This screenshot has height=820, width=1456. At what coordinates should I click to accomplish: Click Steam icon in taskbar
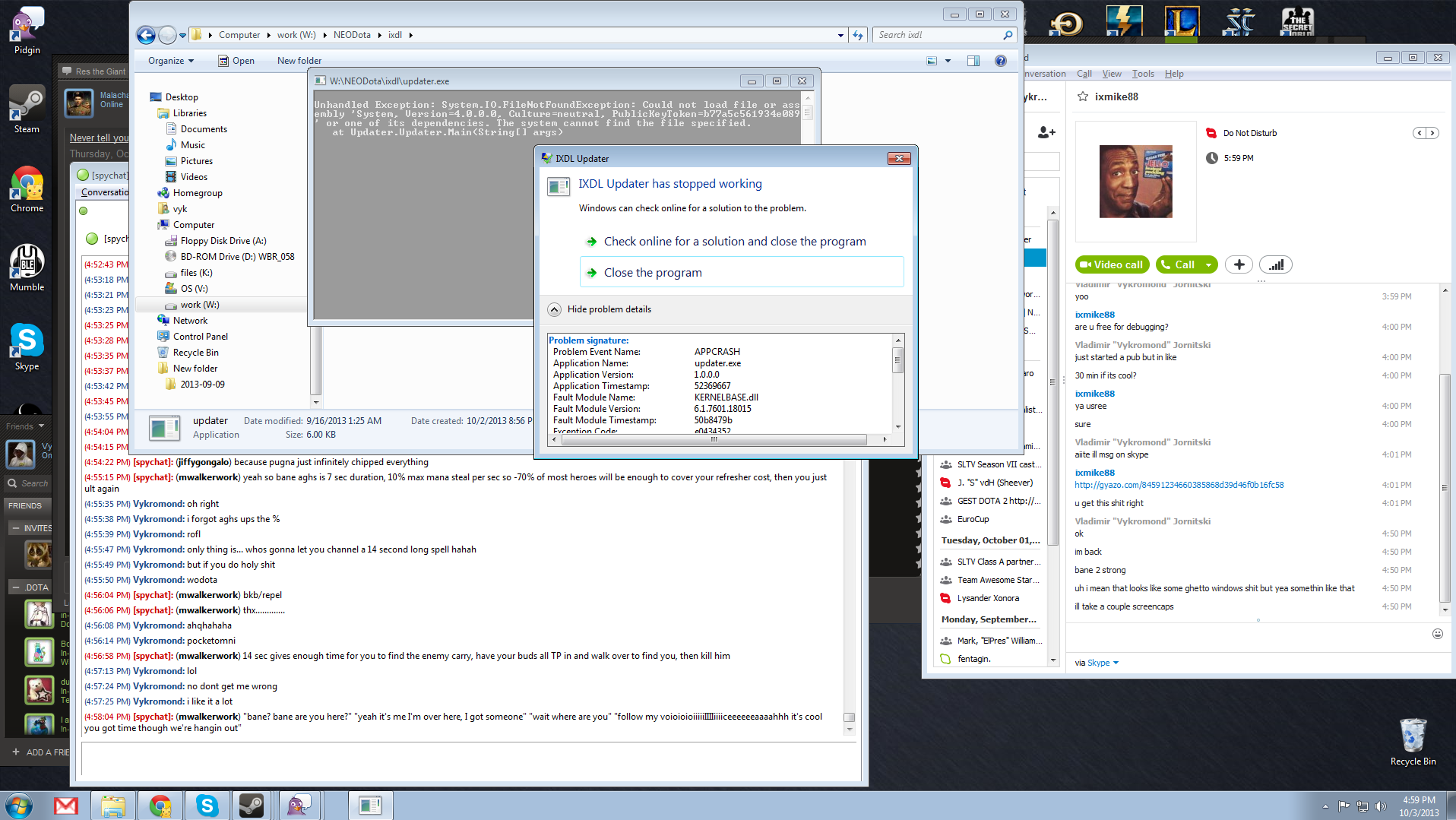click(252, 806)
